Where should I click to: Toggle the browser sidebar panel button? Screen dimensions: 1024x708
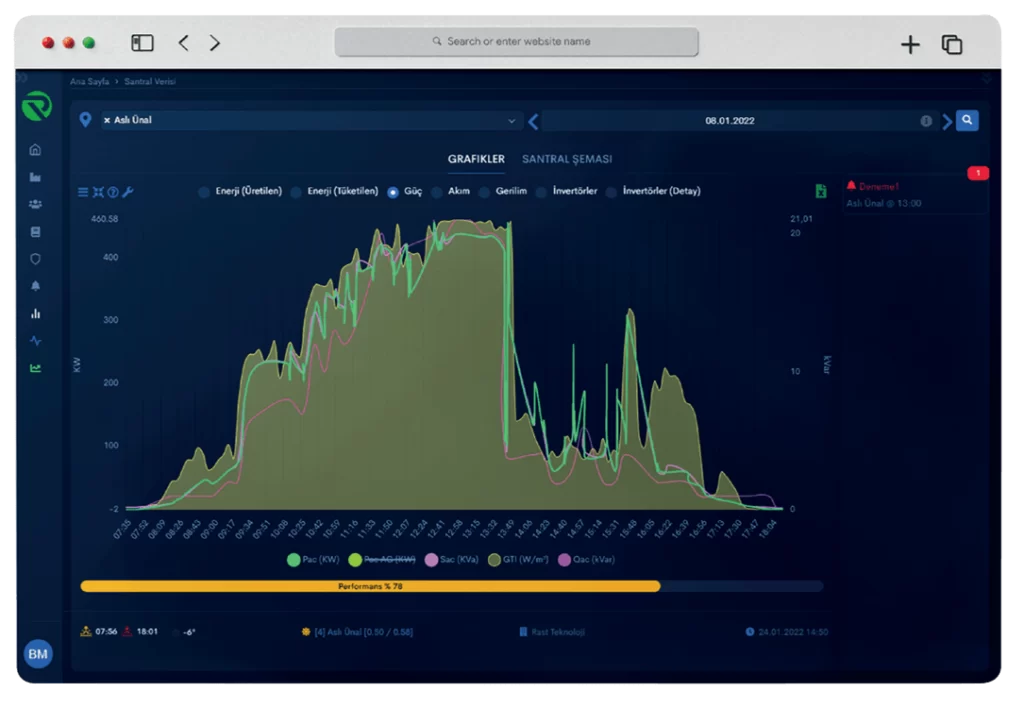click(142, 43)
